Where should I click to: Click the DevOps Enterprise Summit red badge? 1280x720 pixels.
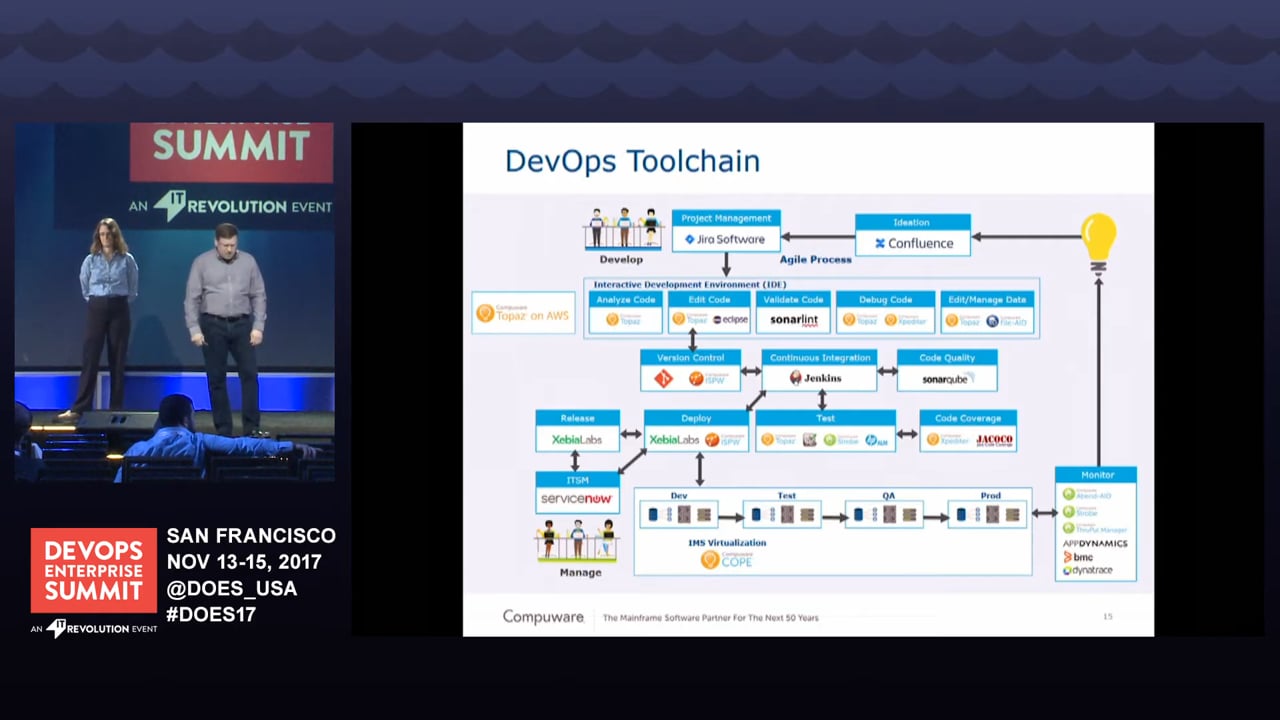coord(94,570)
